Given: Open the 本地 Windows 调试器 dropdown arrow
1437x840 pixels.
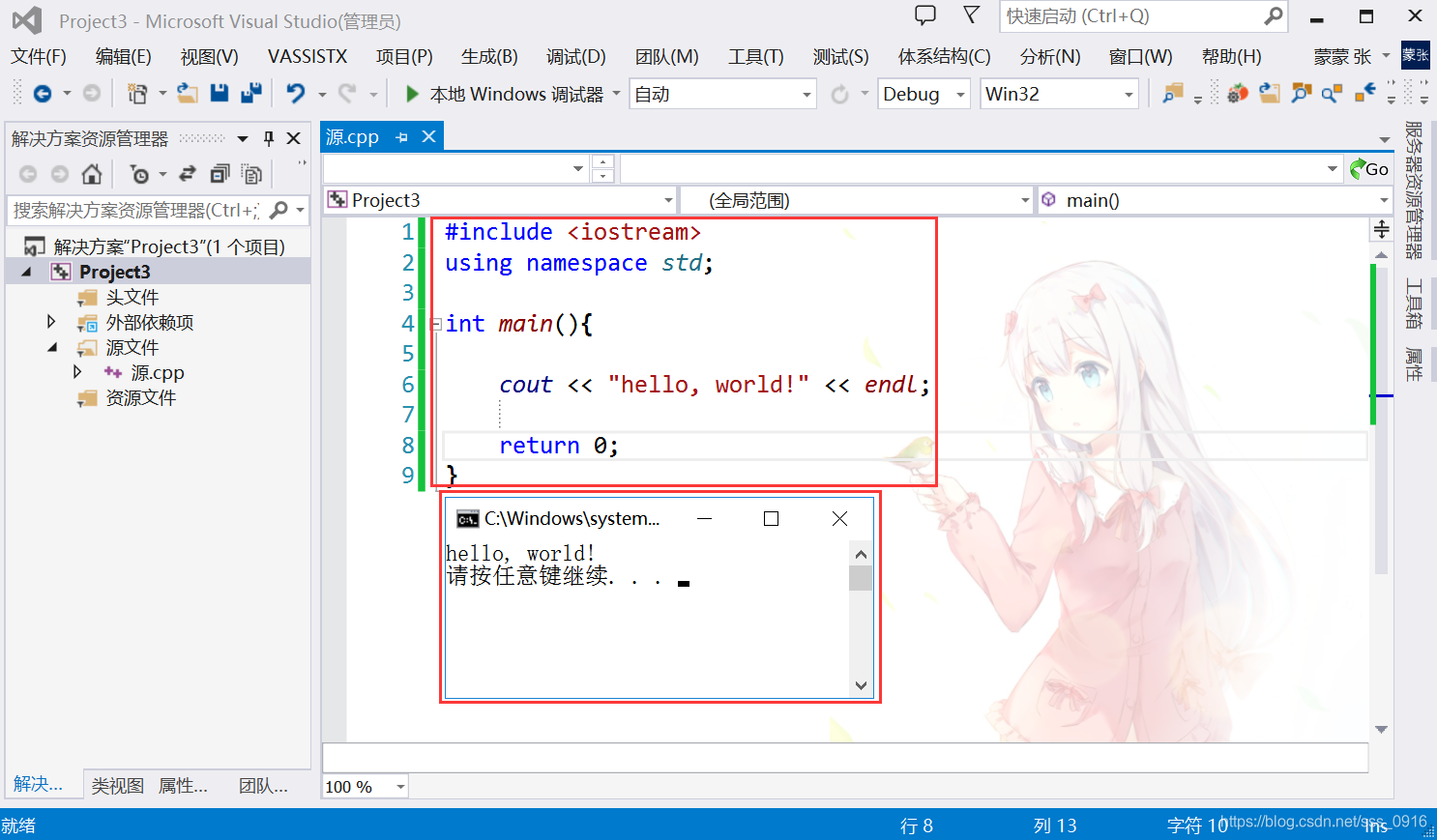Looking at the screenshot, I should [x=615, y=95].
